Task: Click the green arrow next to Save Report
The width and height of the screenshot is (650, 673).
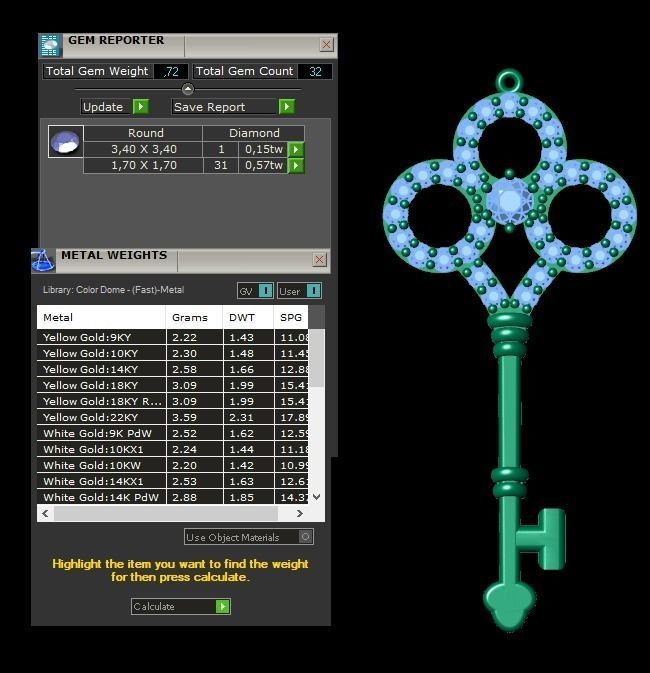Action: 287,106
